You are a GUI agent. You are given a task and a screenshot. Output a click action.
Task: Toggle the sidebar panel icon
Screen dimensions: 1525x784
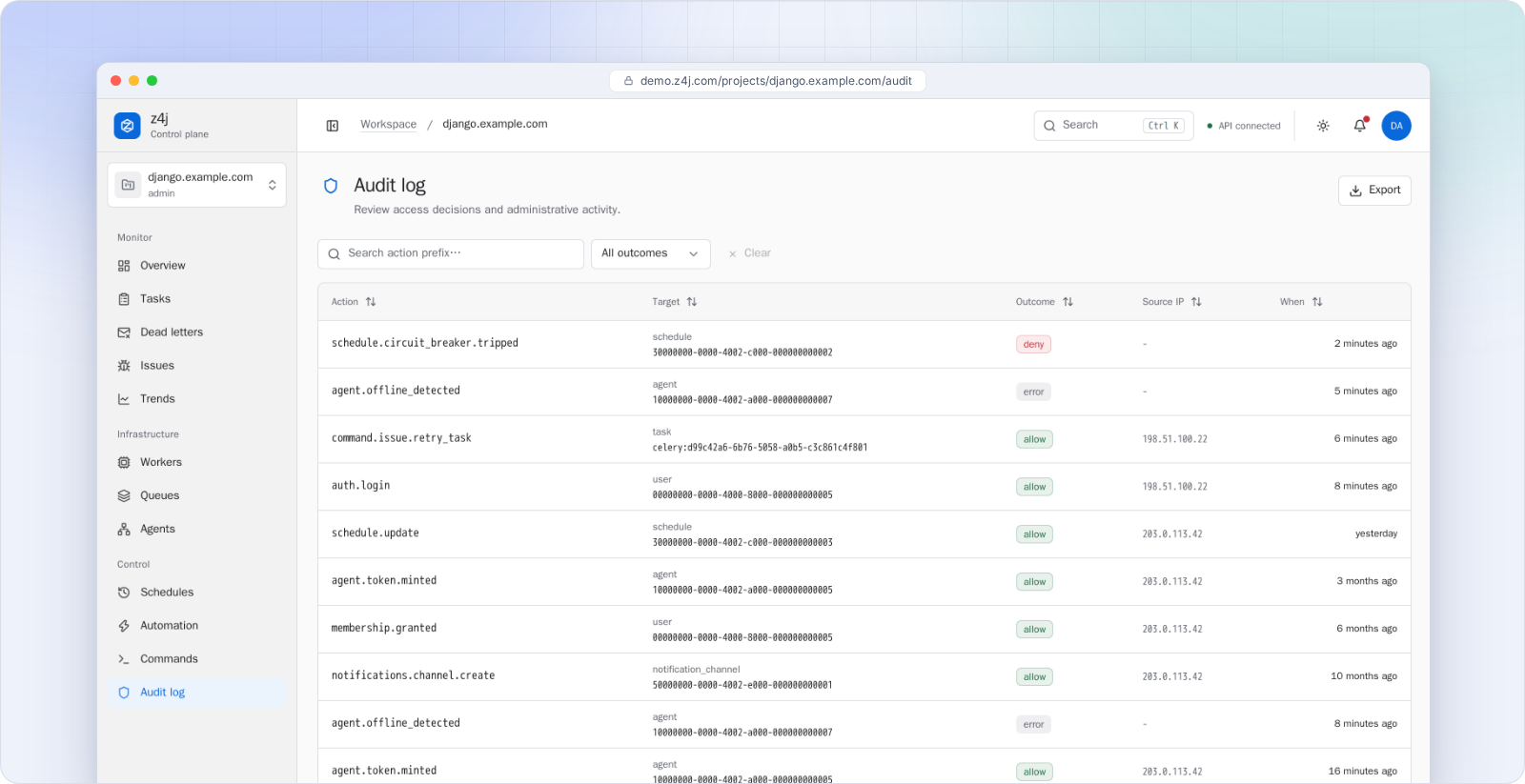pyautogui.click(x=333, y=126)
